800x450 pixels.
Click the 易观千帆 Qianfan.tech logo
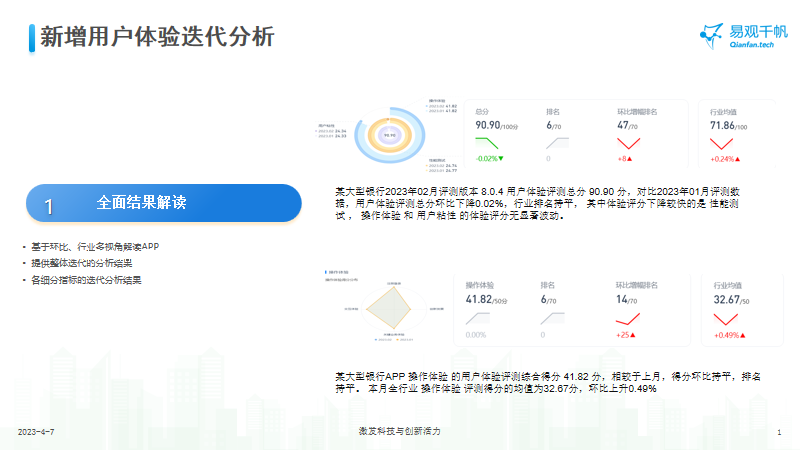point(744,36)
